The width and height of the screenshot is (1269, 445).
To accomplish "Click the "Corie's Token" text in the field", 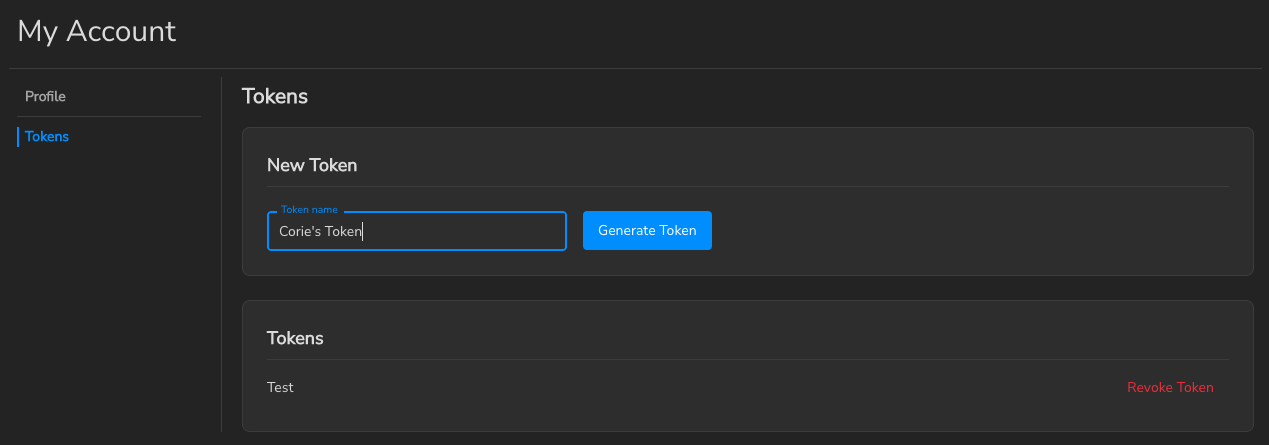I will 320,231.
